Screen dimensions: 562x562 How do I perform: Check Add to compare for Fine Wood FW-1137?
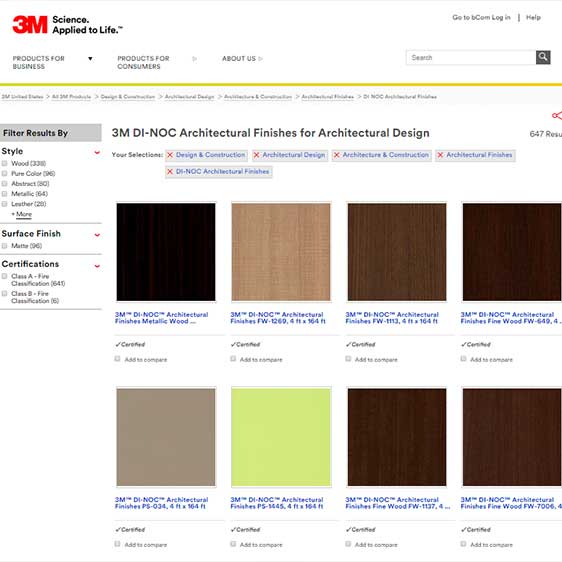348,544
